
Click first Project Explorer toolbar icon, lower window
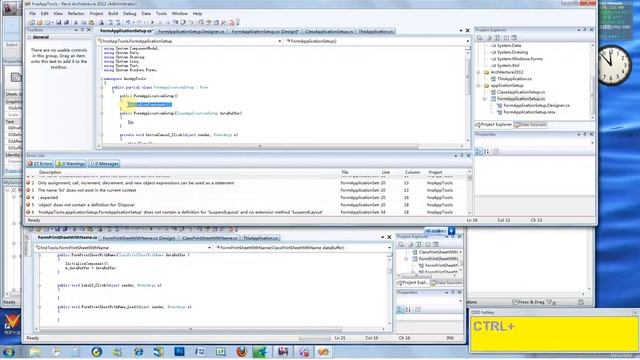pyautogui.click(x=401, y=244)
